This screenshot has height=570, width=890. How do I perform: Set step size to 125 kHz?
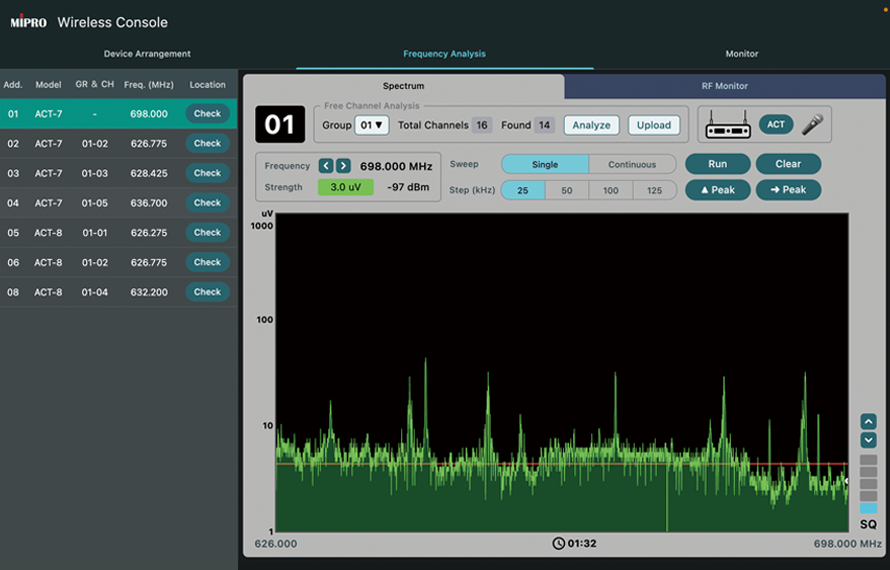(654, 190)
